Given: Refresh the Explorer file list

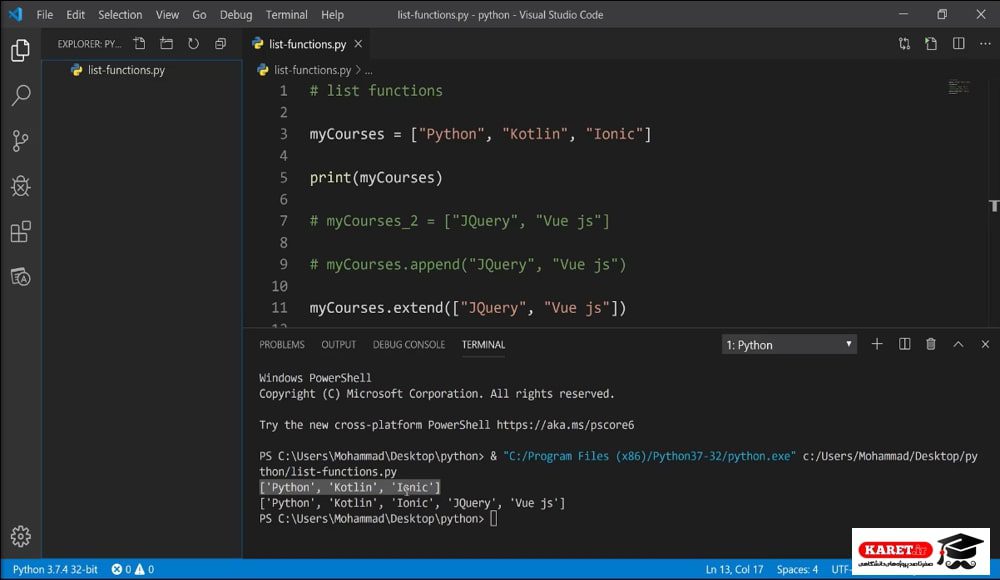Looking at the screenshot, I should [x=193, y=43].
